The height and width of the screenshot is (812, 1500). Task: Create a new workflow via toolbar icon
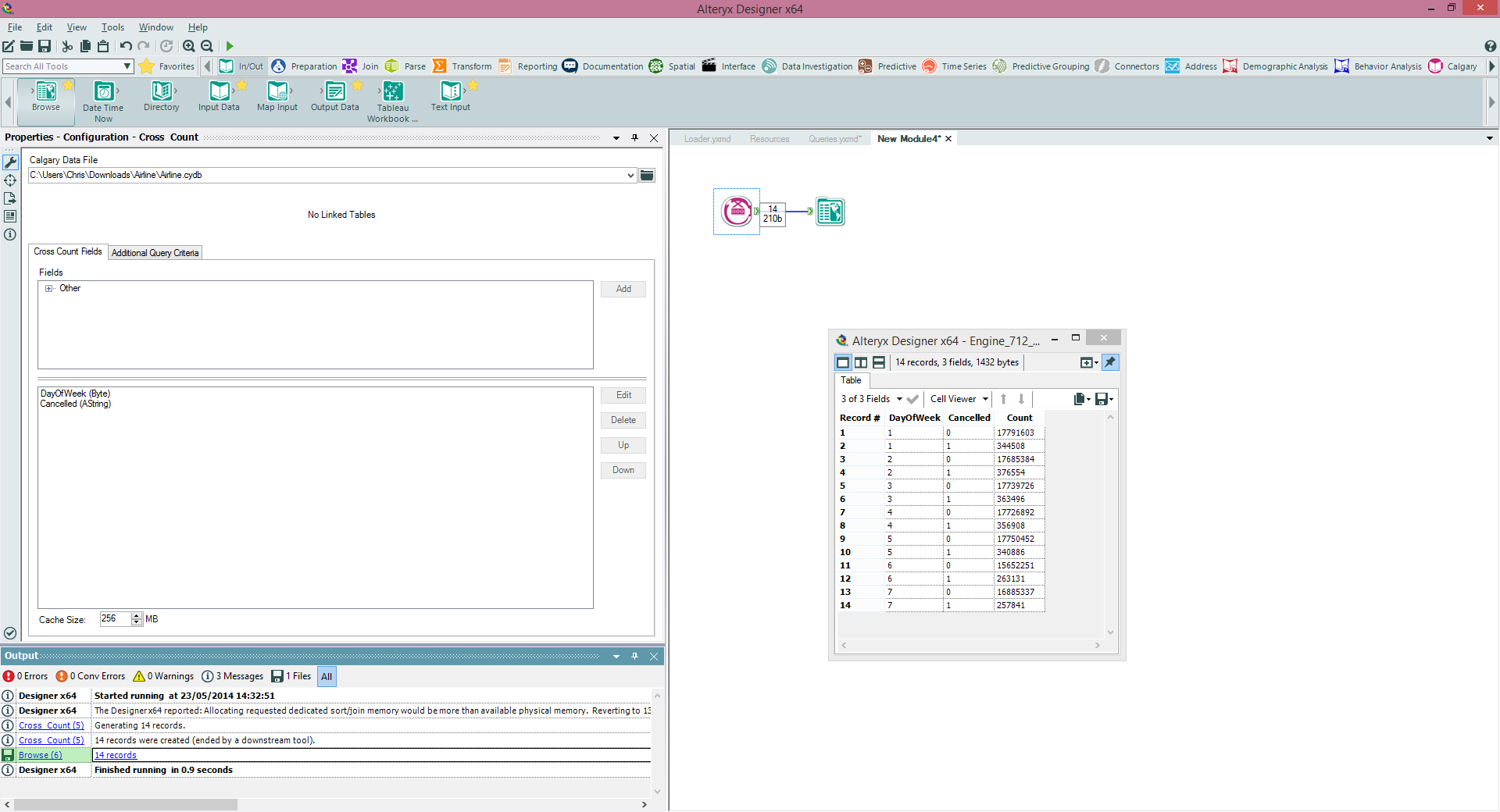(x=9, y=46)
